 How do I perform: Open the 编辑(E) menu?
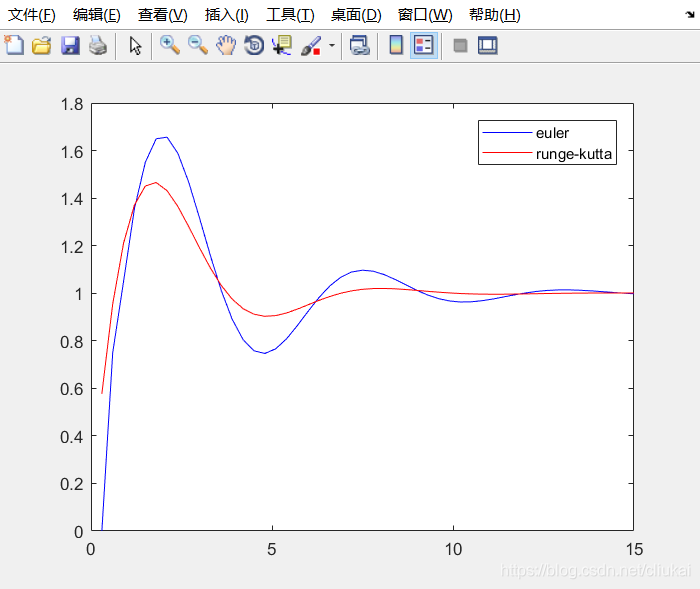[x=97, y=15]
